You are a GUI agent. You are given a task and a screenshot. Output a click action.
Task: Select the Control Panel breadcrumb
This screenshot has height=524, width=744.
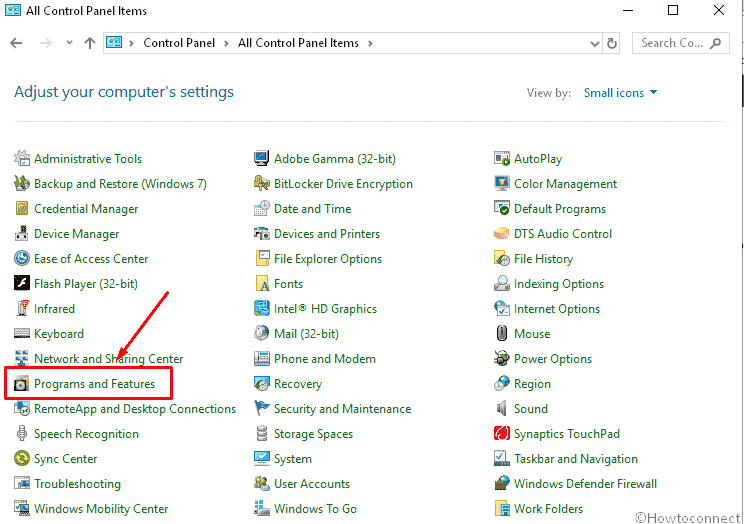(x=179, y=43)
